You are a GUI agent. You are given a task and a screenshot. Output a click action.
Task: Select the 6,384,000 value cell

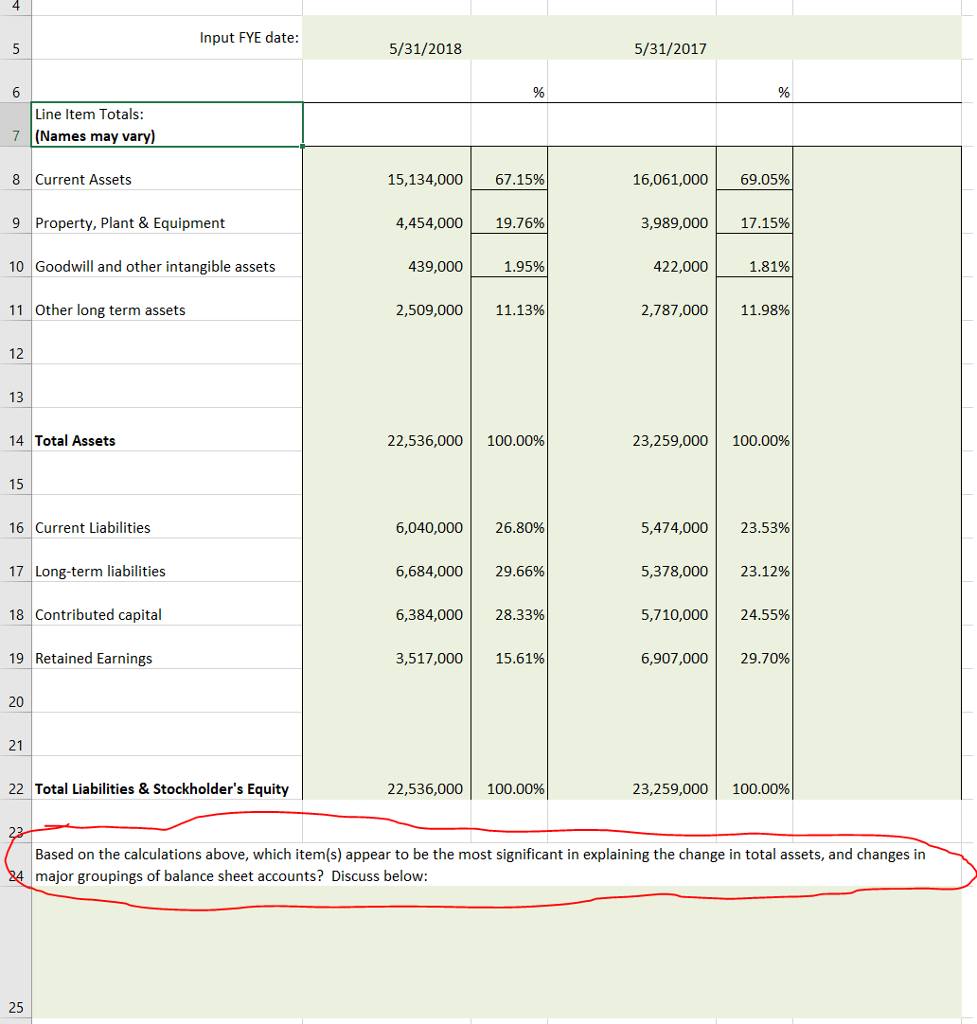[387, 604]
